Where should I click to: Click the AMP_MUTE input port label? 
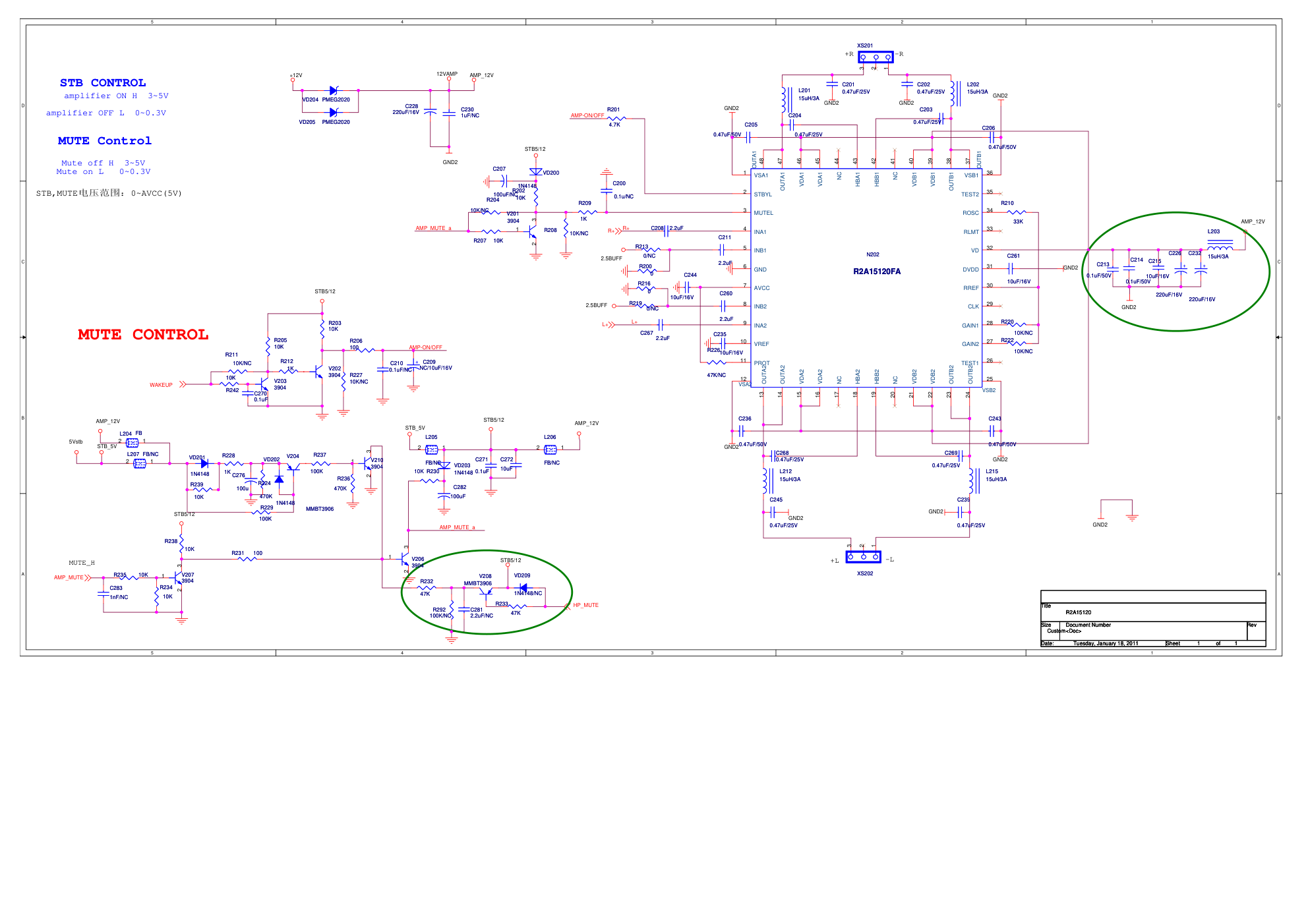point(69,577)
